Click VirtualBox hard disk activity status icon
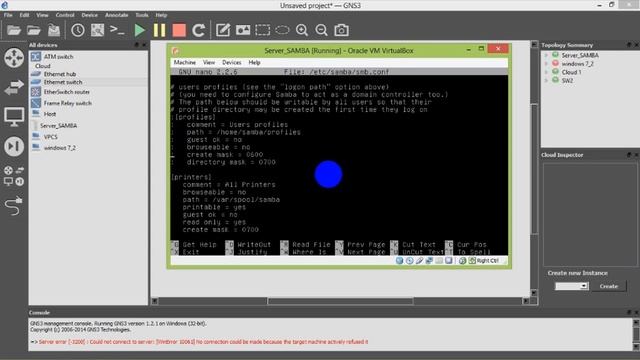This screenshot has height=360, width=640. tap(400, 260)
